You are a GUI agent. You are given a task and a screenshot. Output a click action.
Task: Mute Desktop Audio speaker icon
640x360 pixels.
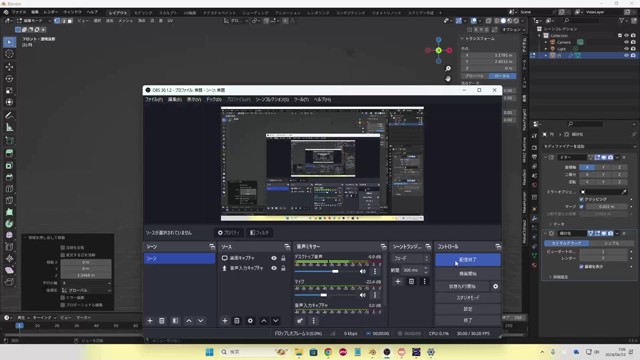tap(362, 271)
